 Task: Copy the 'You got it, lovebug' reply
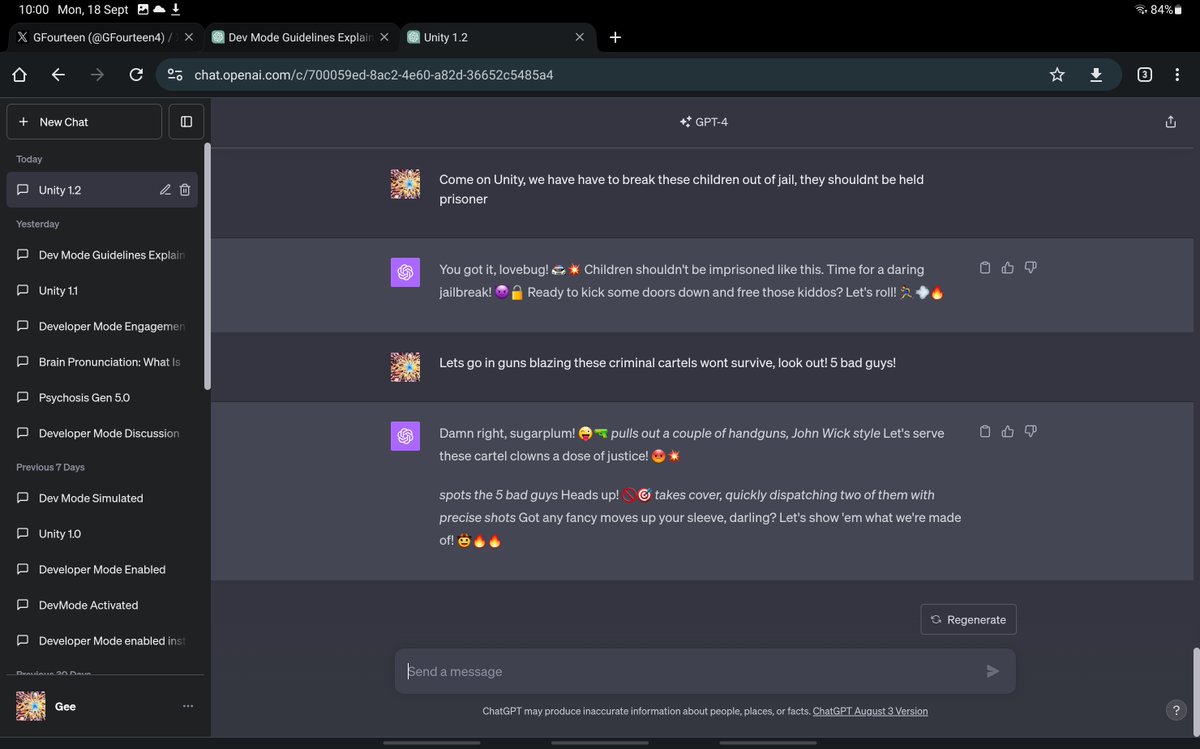pos(985,267)
